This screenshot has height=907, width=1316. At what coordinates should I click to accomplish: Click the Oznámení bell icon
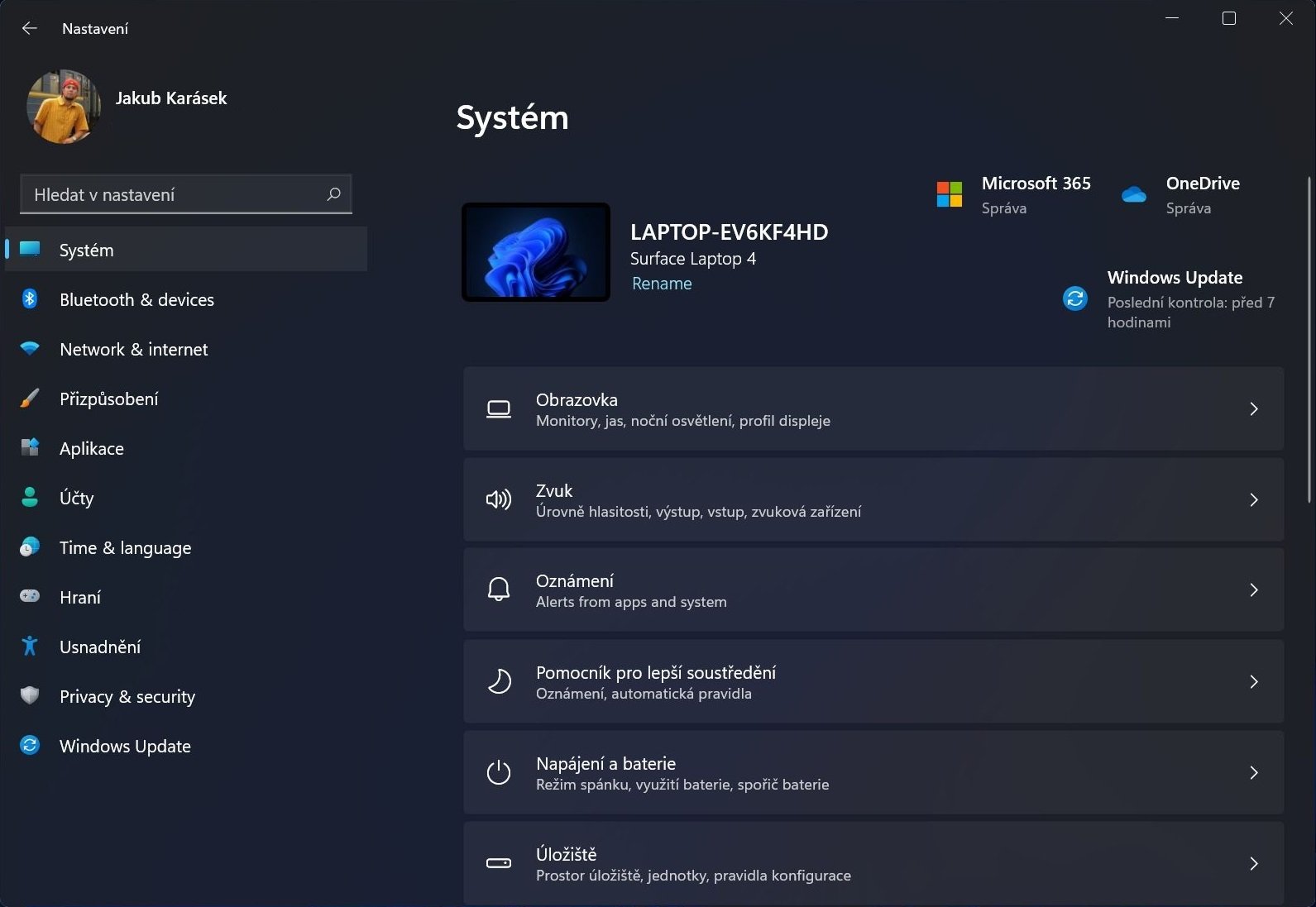coord(499,590)
